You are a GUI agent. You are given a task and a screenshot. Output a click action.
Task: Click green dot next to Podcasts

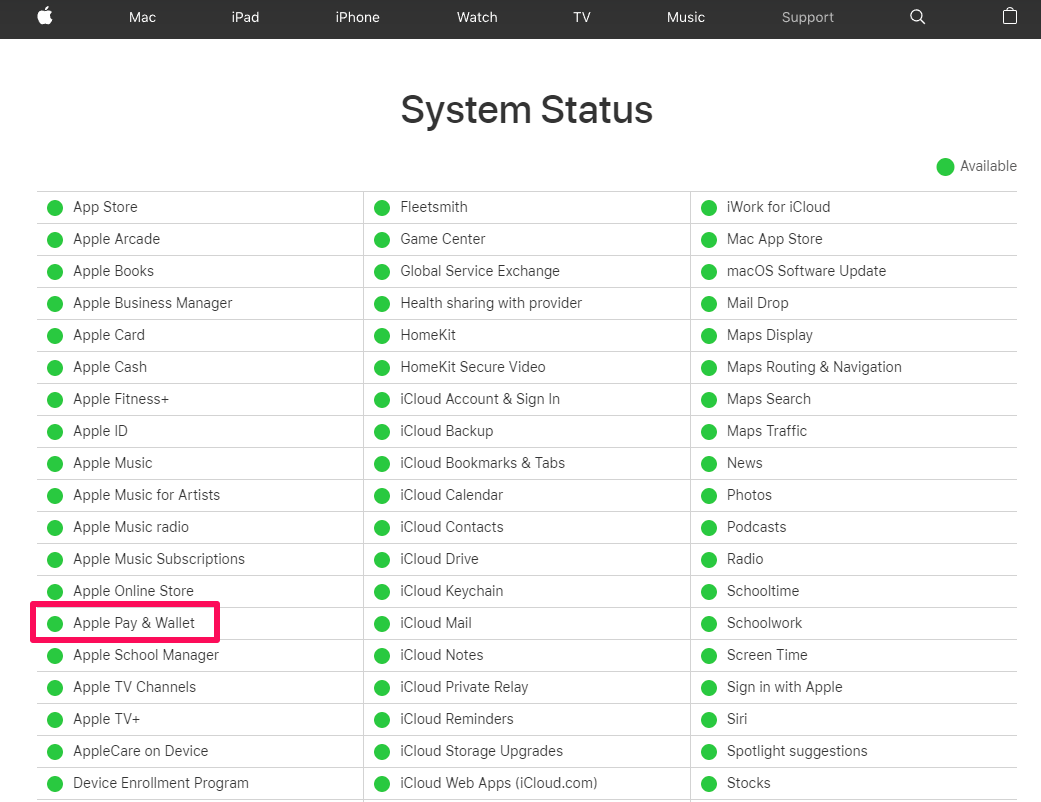click(x=709, y=528)
